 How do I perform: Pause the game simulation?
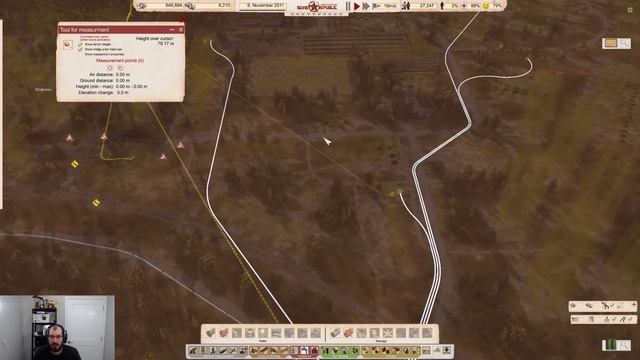click(348, 6)
